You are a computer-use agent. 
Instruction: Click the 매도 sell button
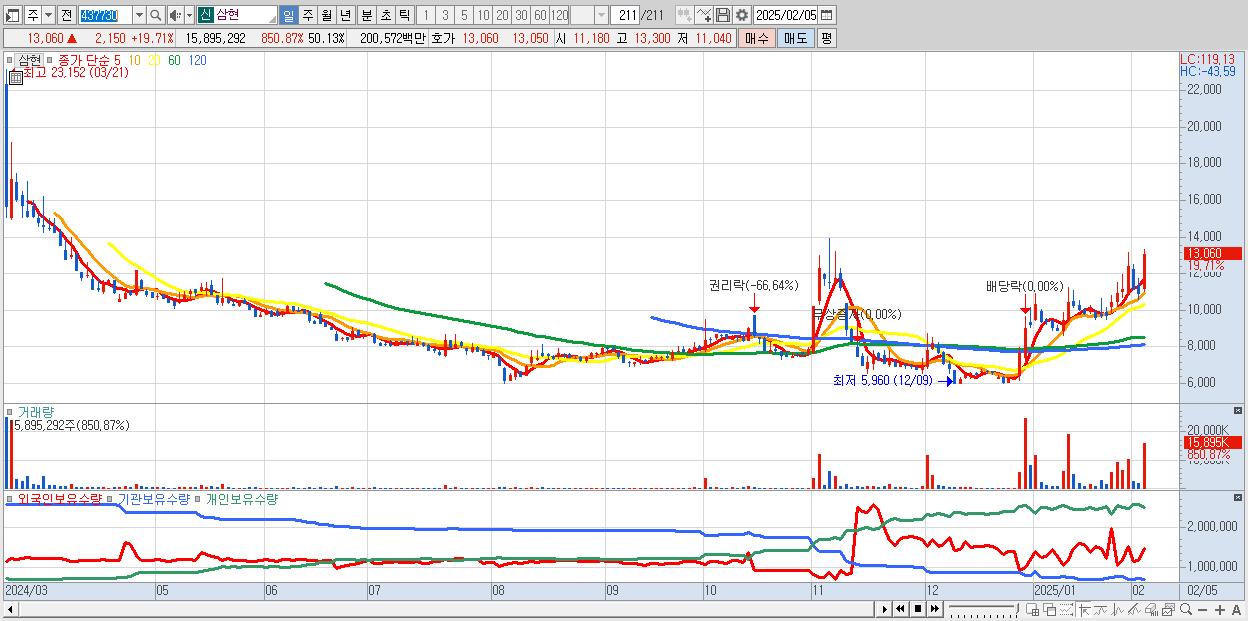click(794, 38)
